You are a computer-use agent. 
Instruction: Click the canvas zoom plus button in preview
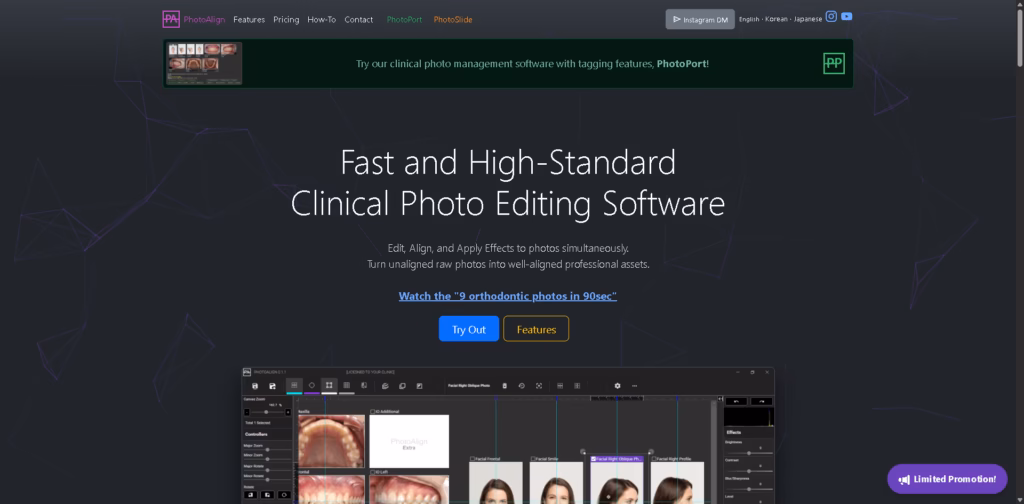point(288,413)
